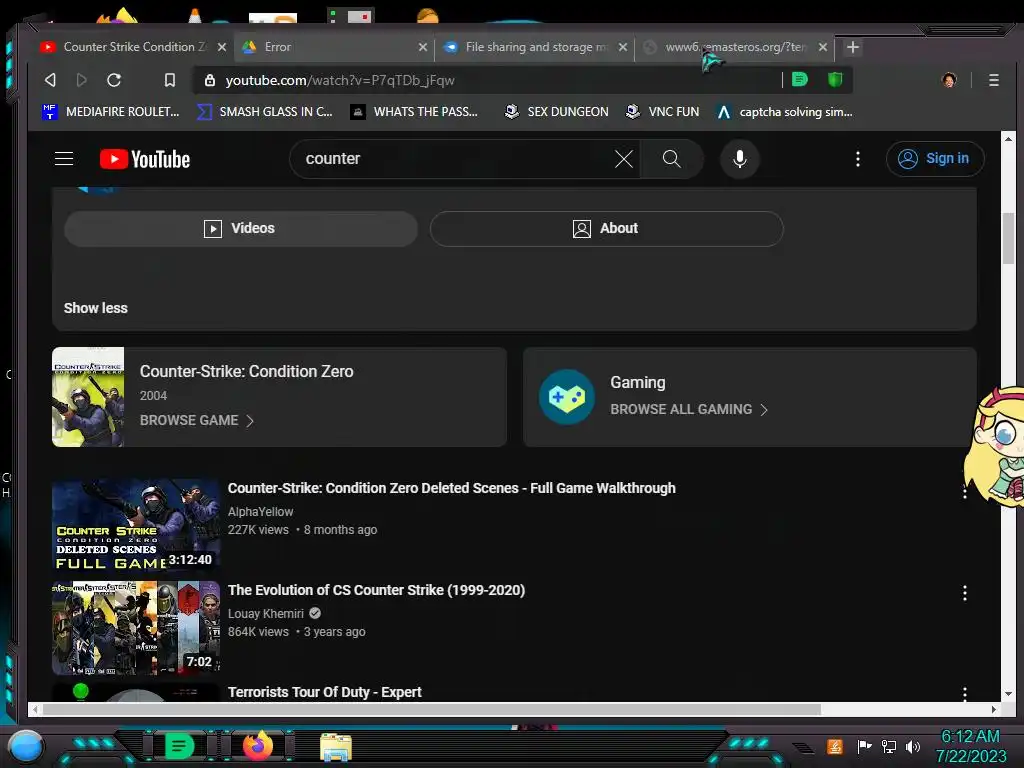Open options for Condition Zero Deleted Scenes video
Image resolution: width=1024 pixels, height=768 pixels.
pyautogui.click(x=965, y=492)
